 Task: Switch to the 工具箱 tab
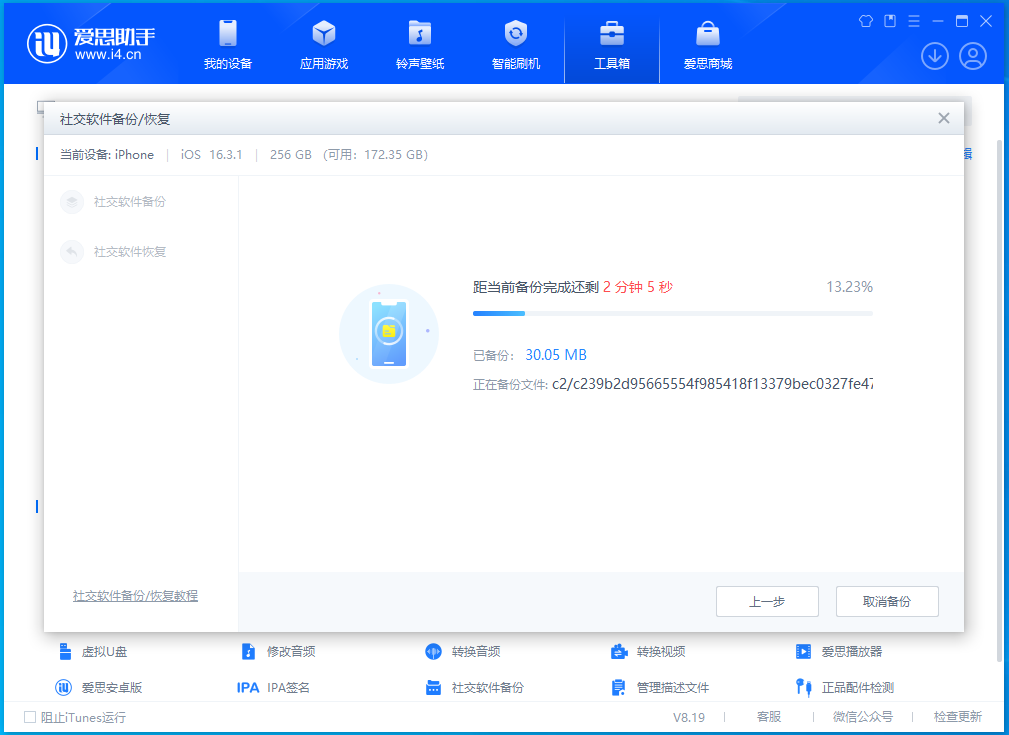[611, 45]
